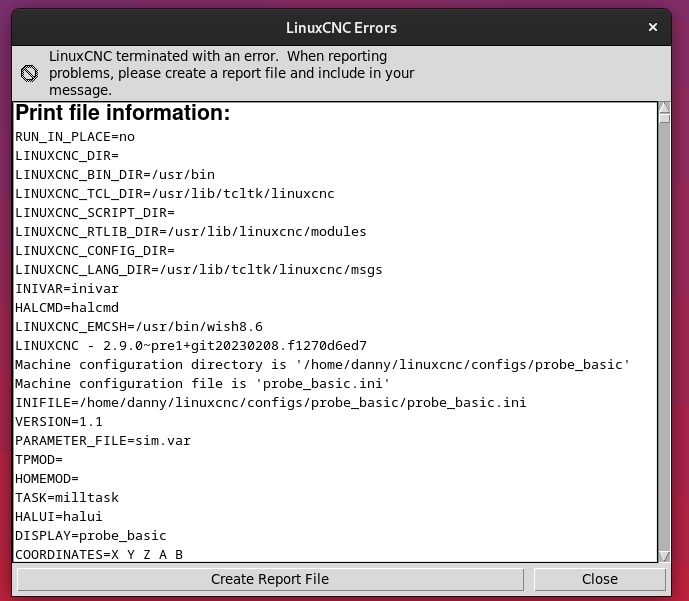The width and height of the screenshot is (689, 601).
Task: Click the line TPMOD=
Action: point(39,460)
